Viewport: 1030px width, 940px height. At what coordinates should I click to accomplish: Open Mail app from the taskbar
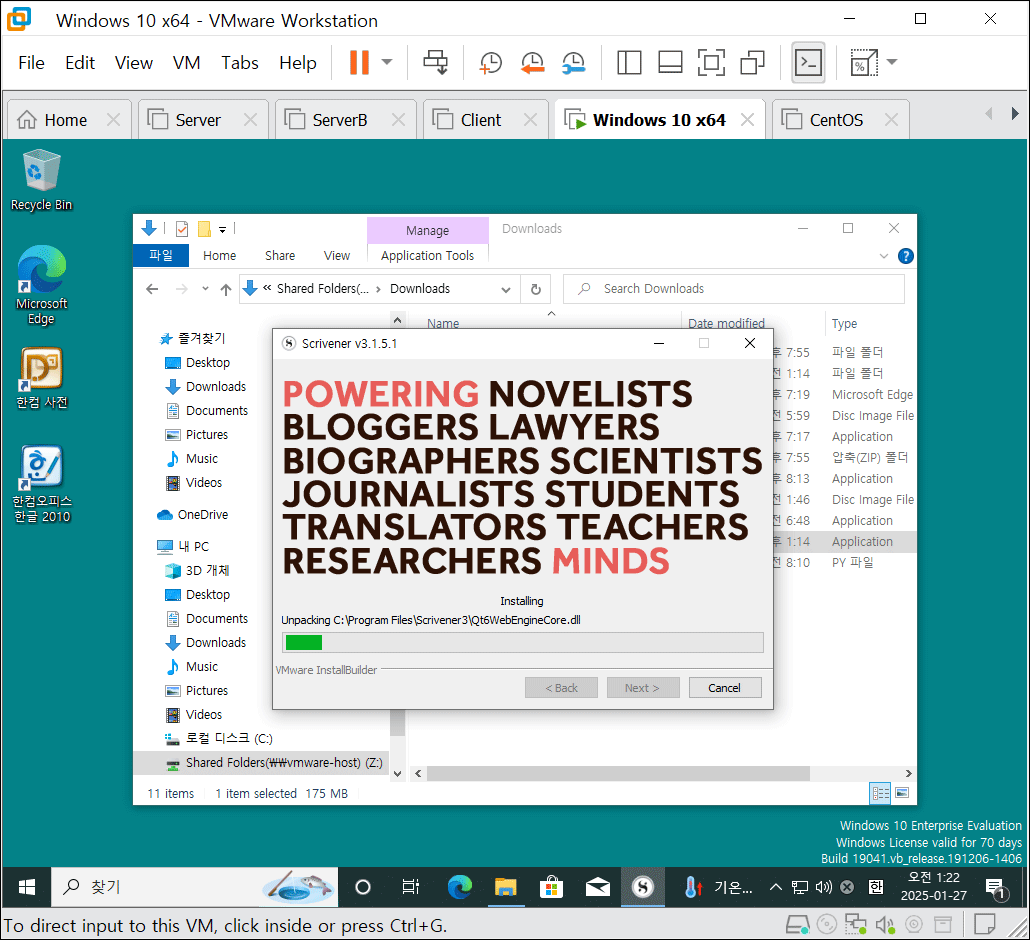[597, 887]
